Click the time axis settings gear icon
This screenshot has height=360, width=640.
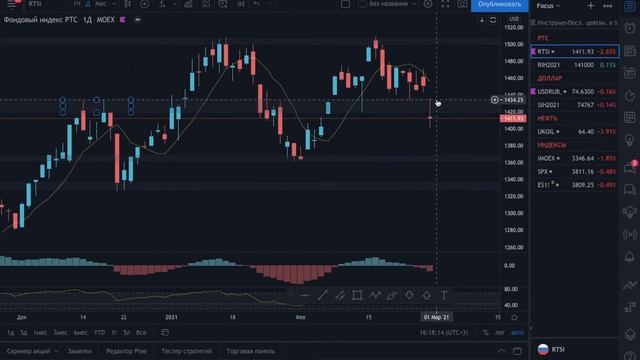point(514,317)
